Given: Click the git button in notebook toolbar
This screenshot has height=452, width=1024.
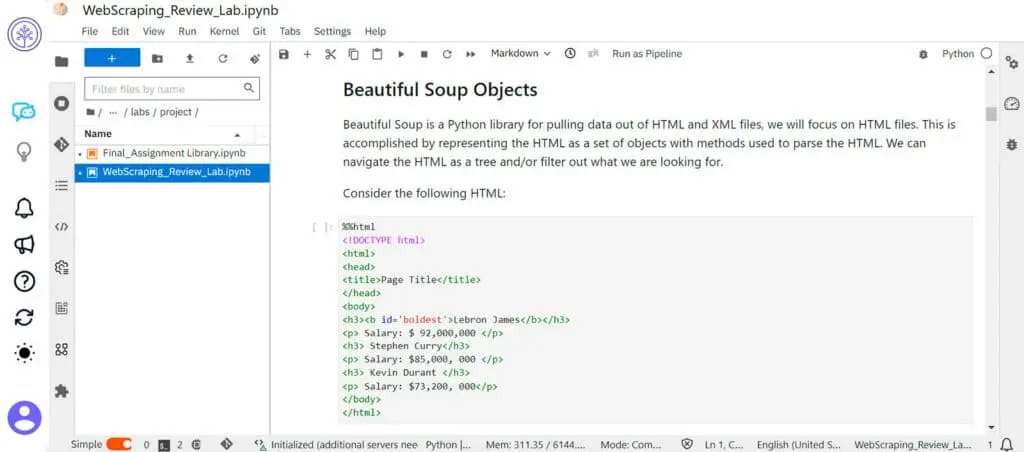Looking at the screenshot, I should [x=594, y=54].
